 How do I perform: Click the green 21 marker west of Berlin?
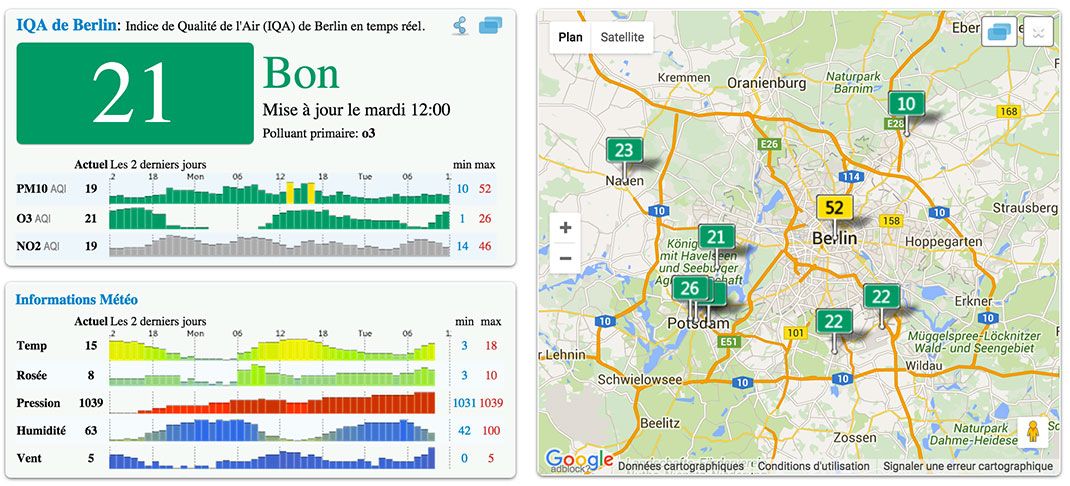tap(715, 237)
